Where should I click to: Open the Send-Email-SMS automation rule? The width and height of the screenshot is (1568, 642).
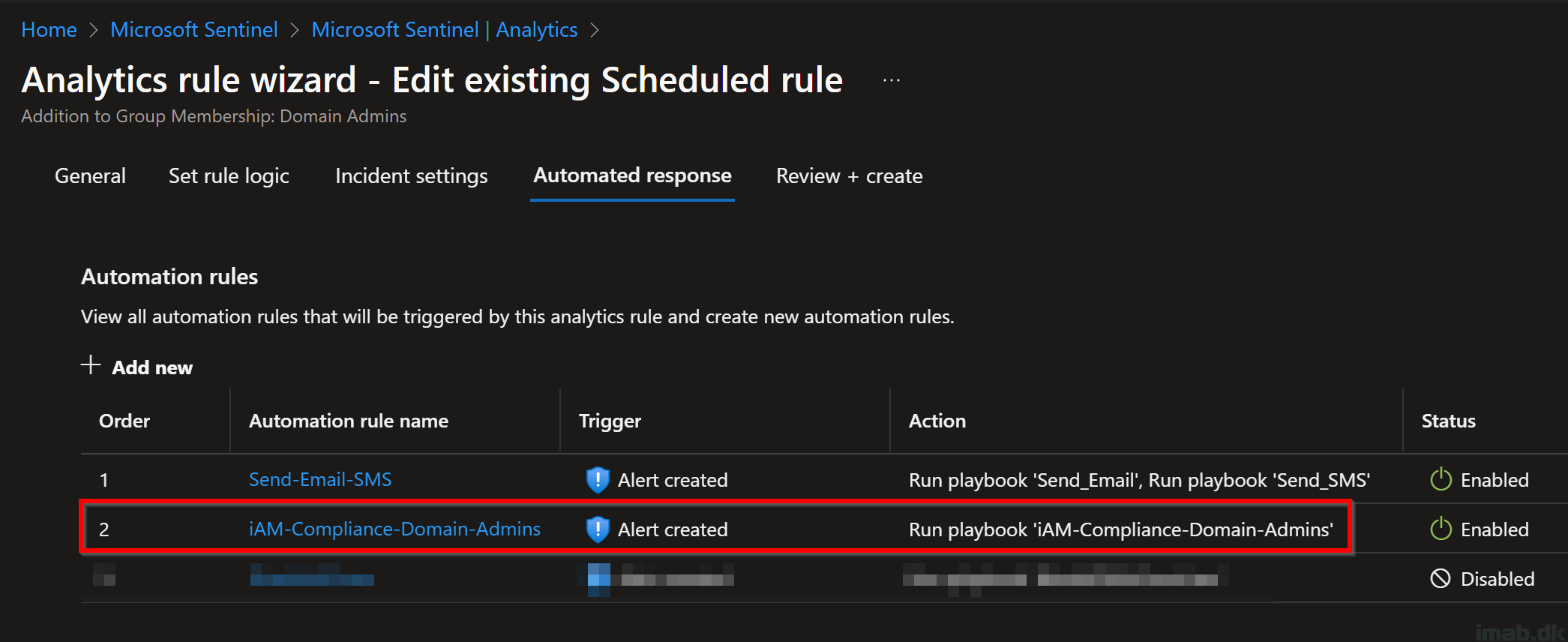[320, 479]
